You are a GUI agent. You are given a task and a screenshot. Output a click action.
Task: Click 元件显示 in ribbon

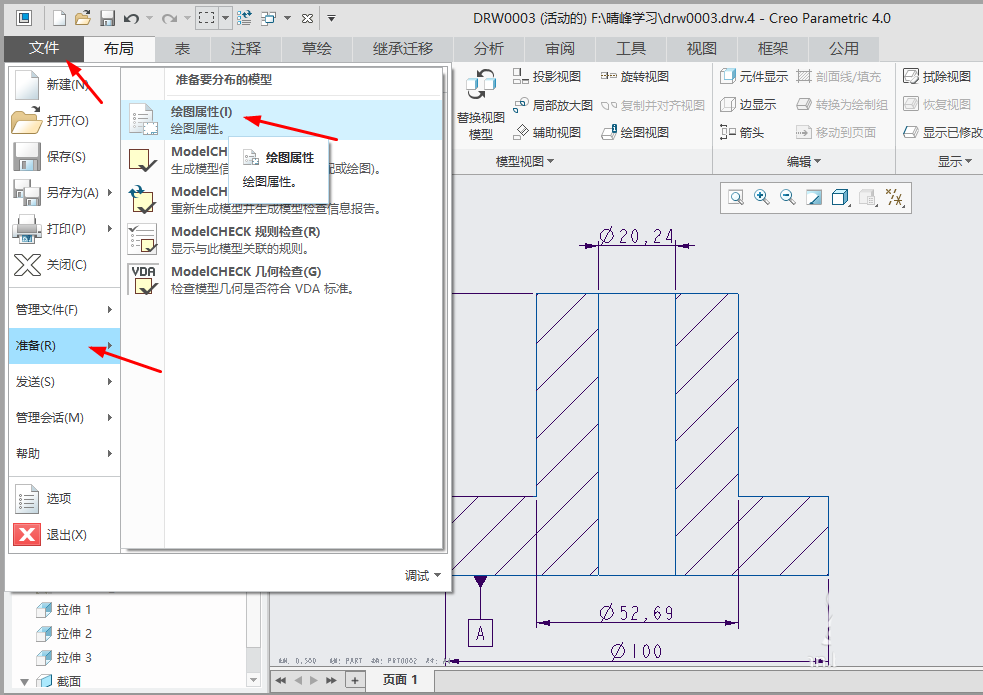(x=754, y=76)
